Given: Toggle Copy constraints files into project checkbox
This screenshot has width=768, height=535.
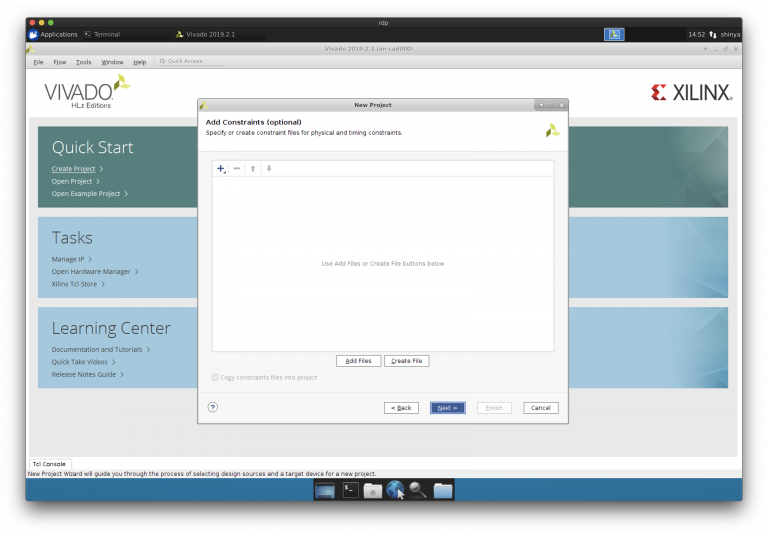Looking at the screenshot, I should [x=215, y=377].
